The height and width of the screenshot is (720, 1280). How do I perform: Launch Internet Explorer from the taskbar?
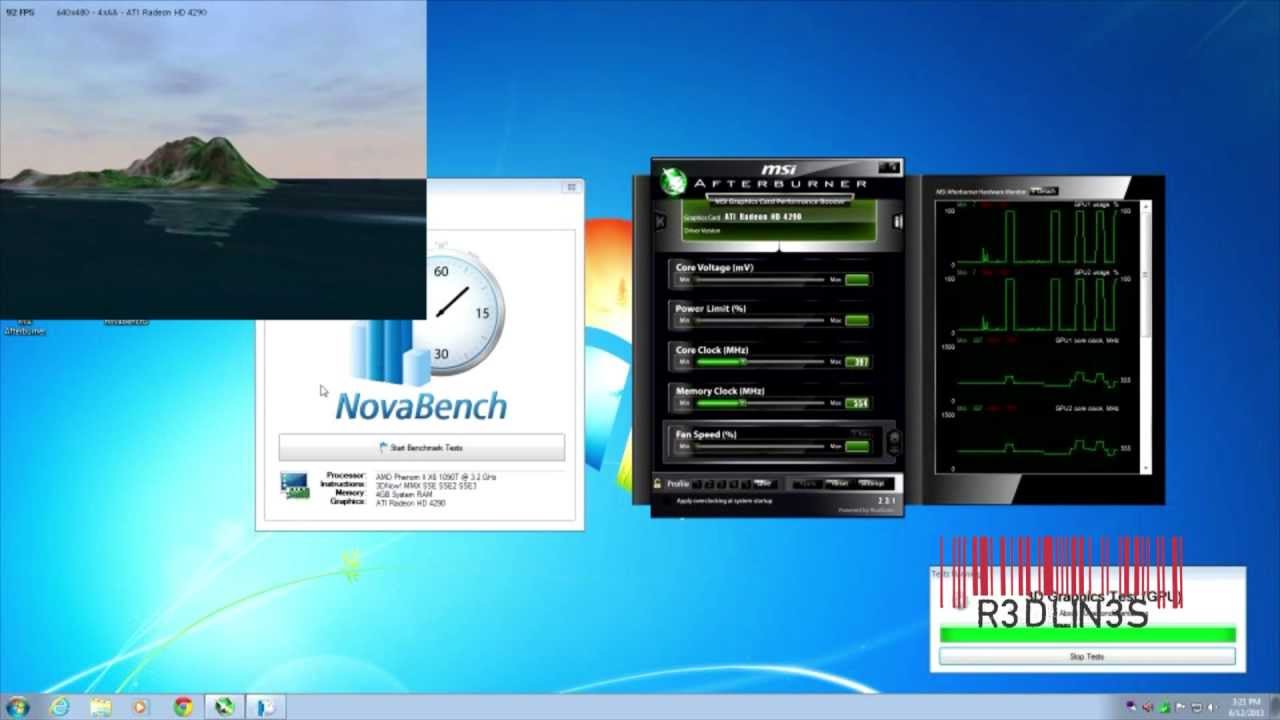point(60,707)
